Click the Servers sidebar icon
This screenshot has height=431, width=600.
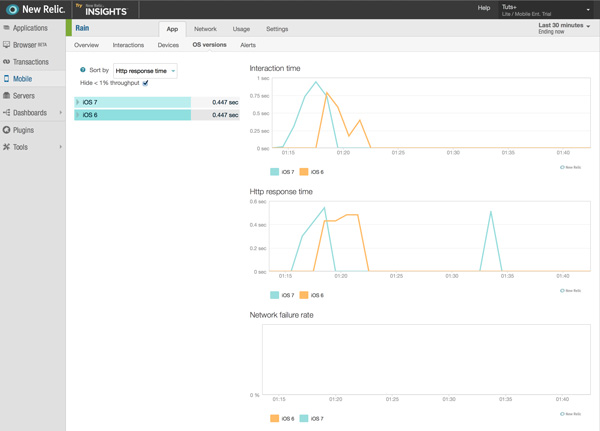tap(7, 95)
